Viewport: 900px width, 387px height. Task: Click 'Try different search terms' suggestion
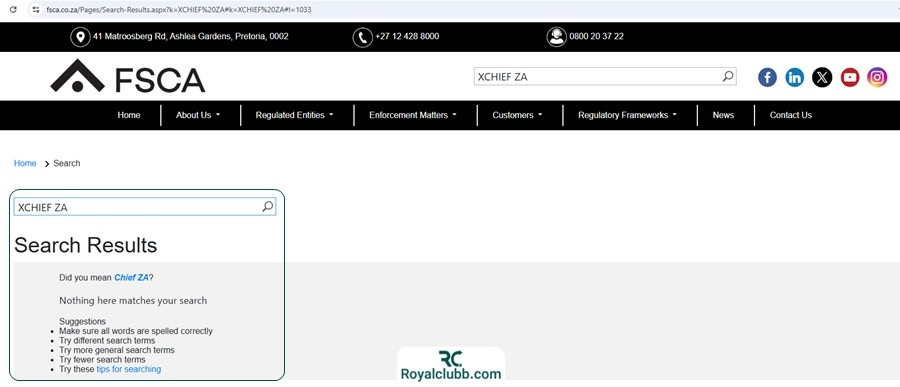pyautogui.click(x=107, y=340)
